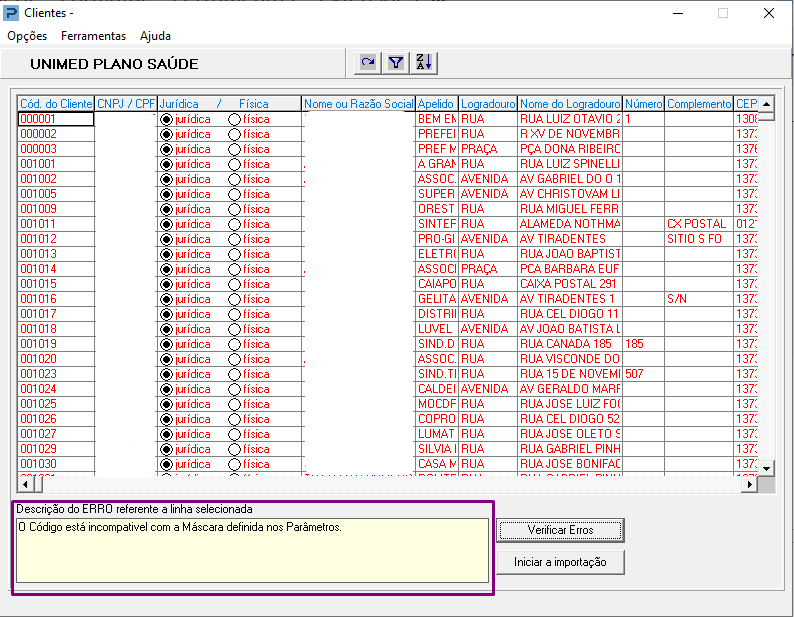Select física radio for client 001005
Image resolution: width=794 pixels, height=617 pixels.
[234, 195]
